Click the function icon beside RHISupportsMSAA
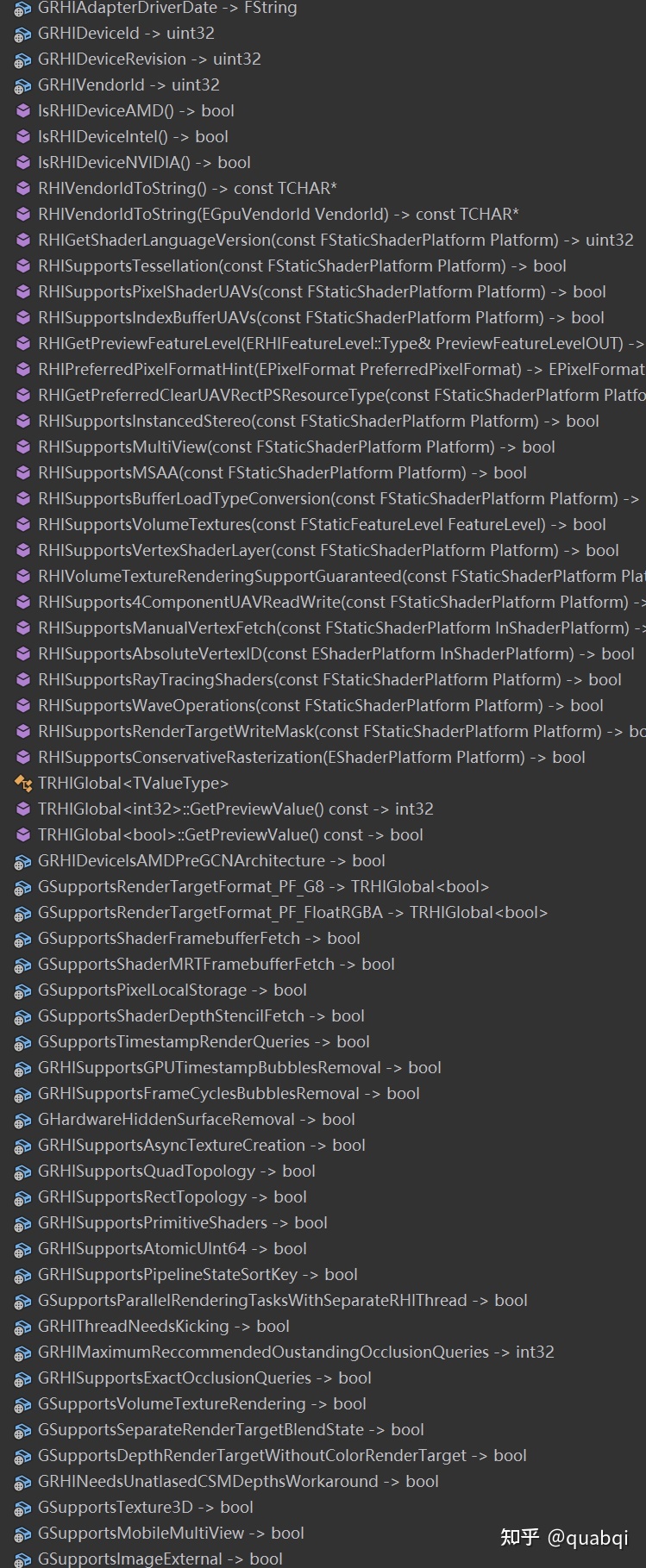The image size is (646, 1568). point(22,473)
